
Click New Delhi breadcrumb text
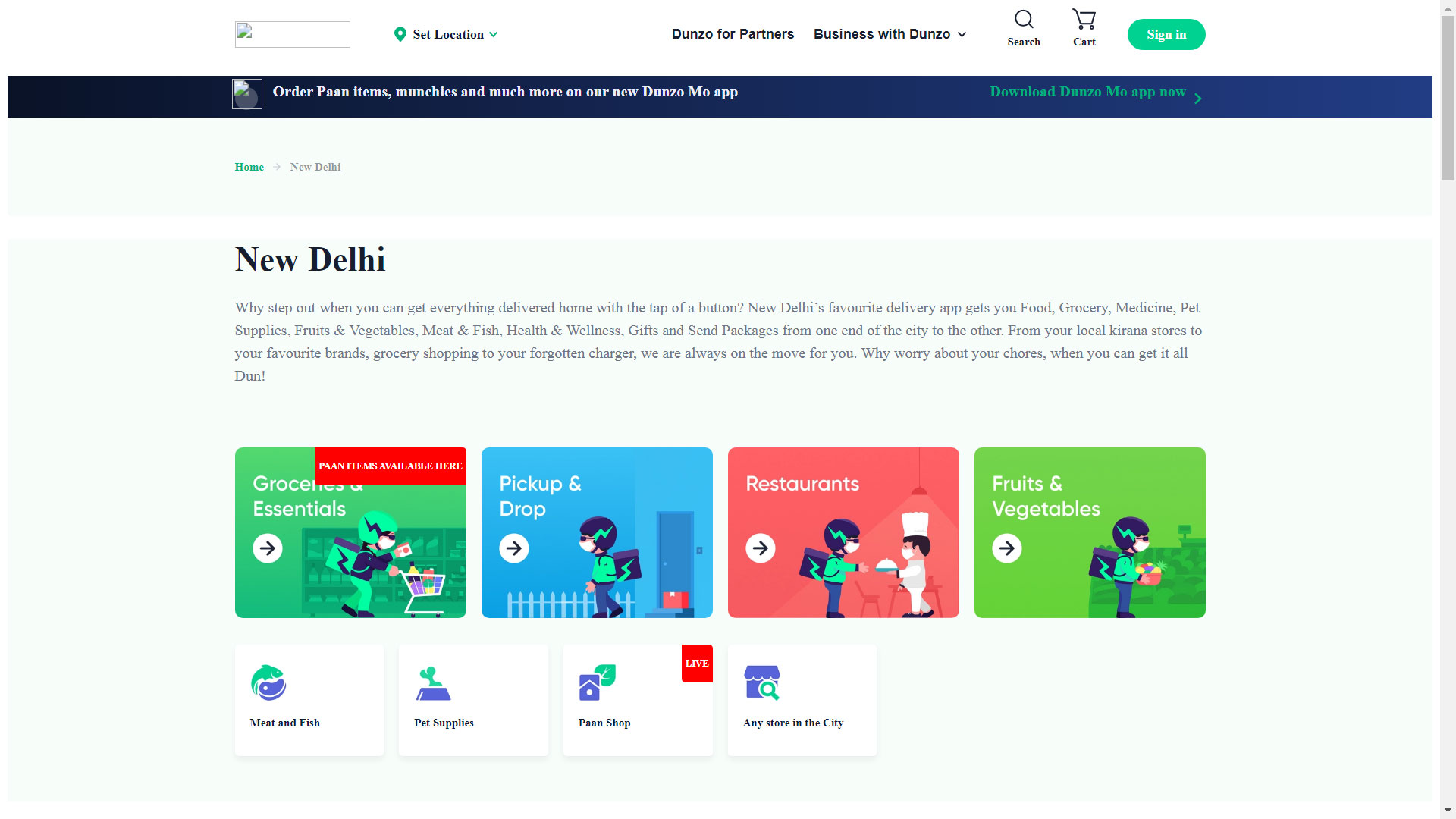[315, 167]
